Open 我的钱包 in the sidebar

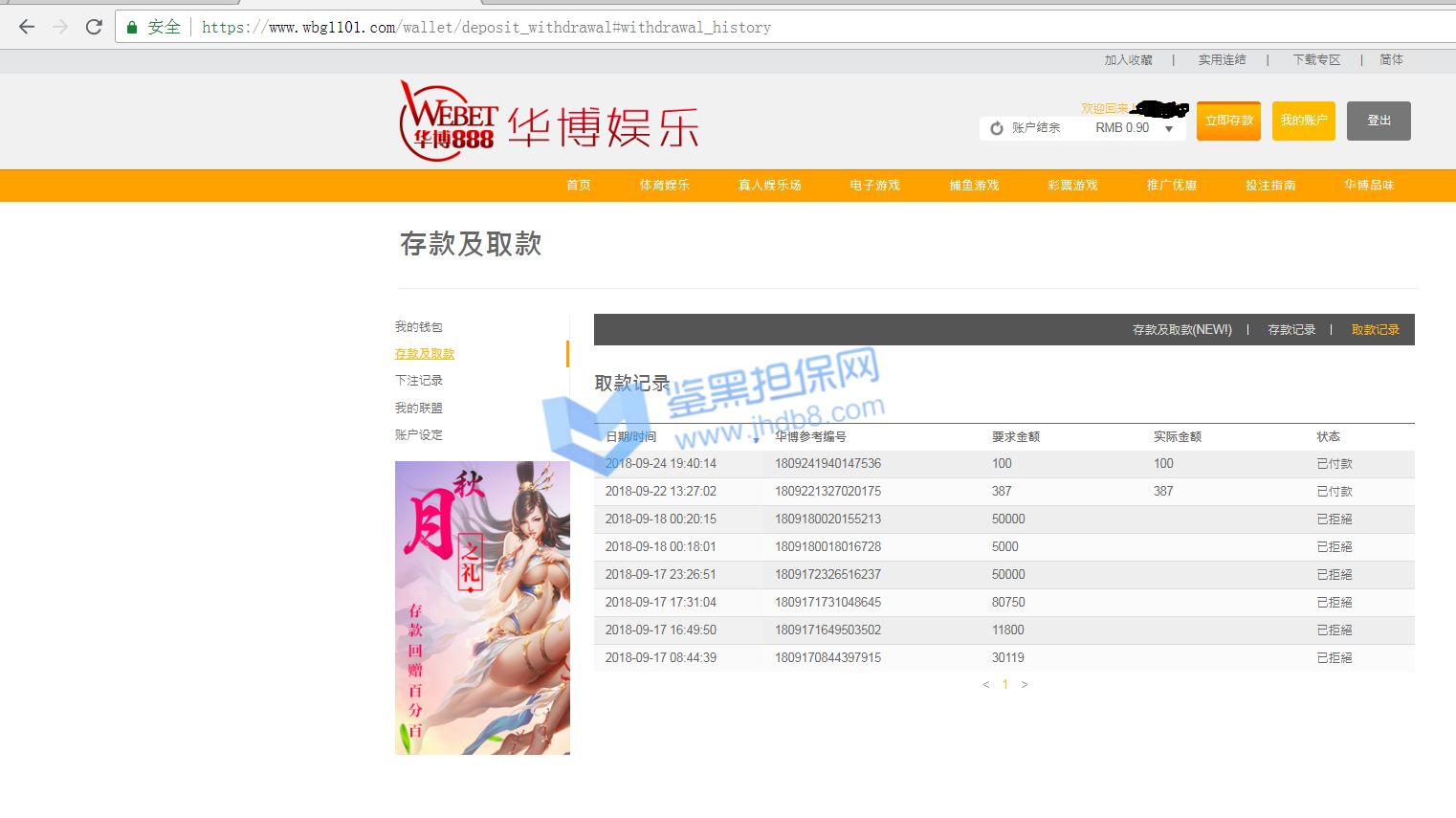click(419, 327)
